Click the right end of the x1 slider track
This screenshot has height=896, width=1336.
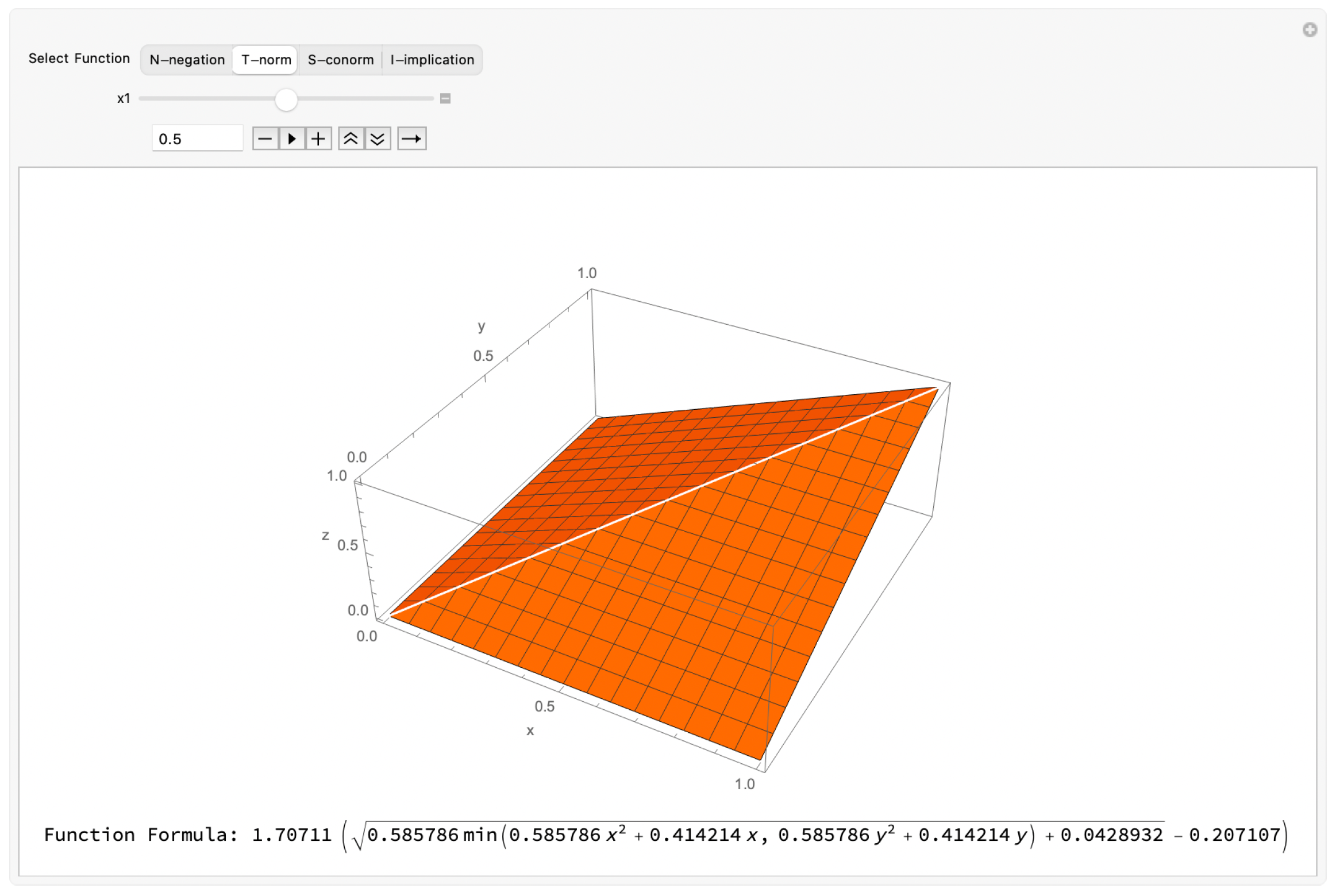tap(431, 98)
